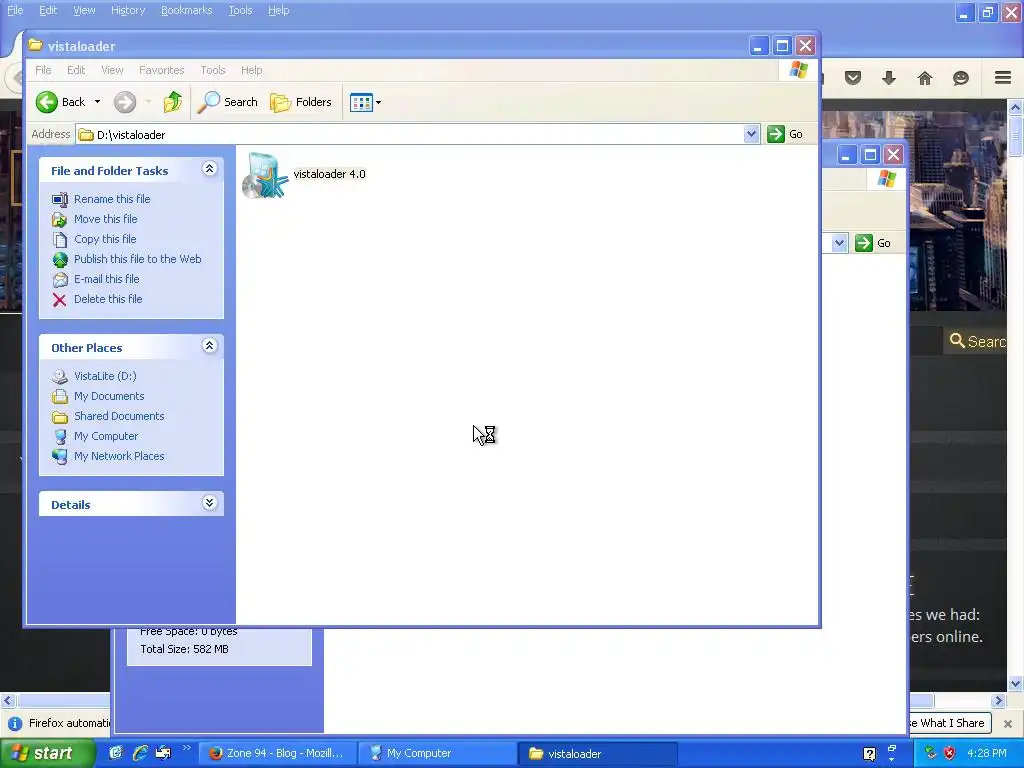1024x768 pixels.
Task: Dismiss the Firefox notification bar
Action: coord(1008,724)
